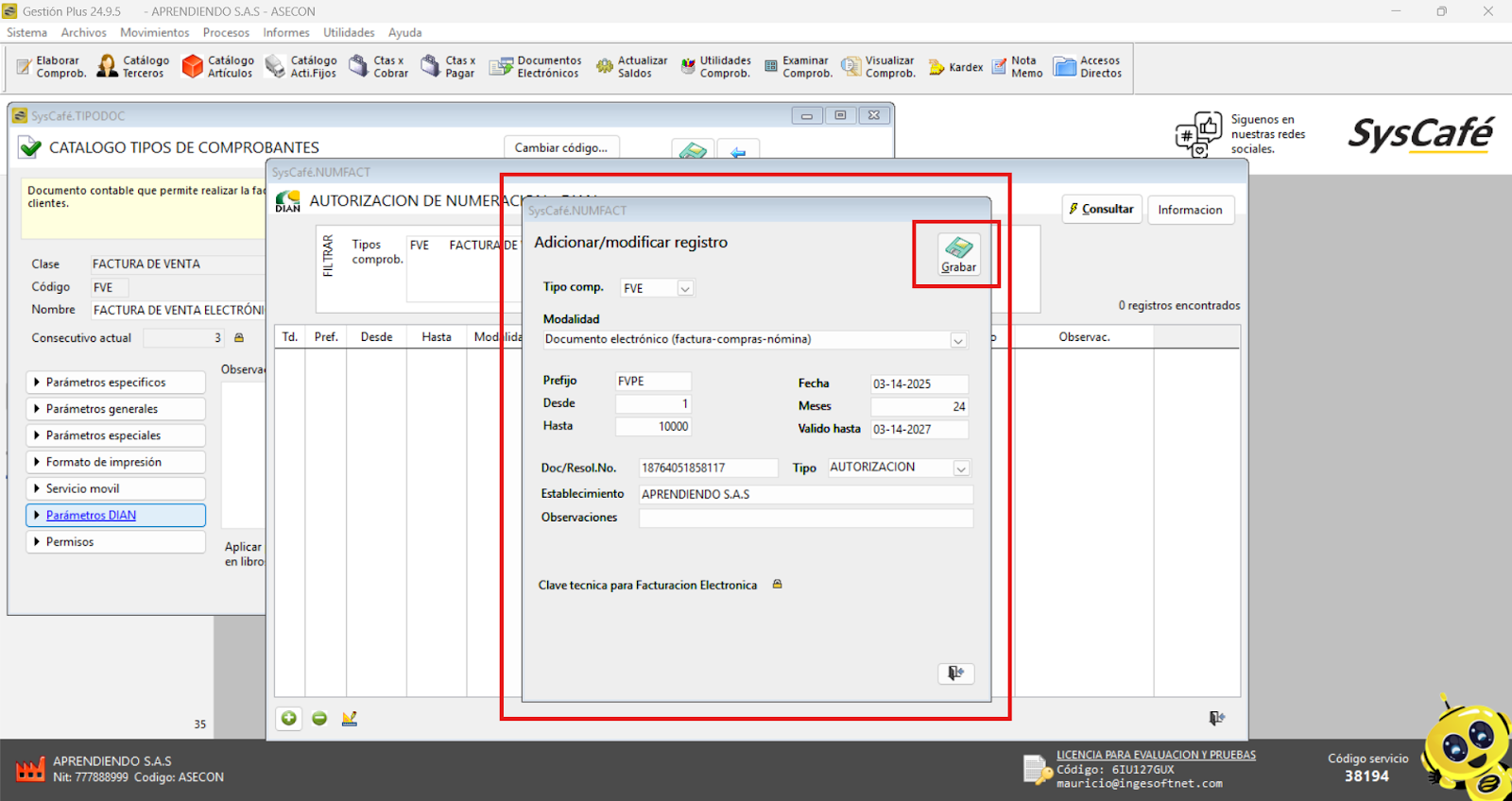The width and height of the screenshot is (1512, 801).
Task: Open the Tipo comp. dropdown
Action: click(x=685, y=289)
